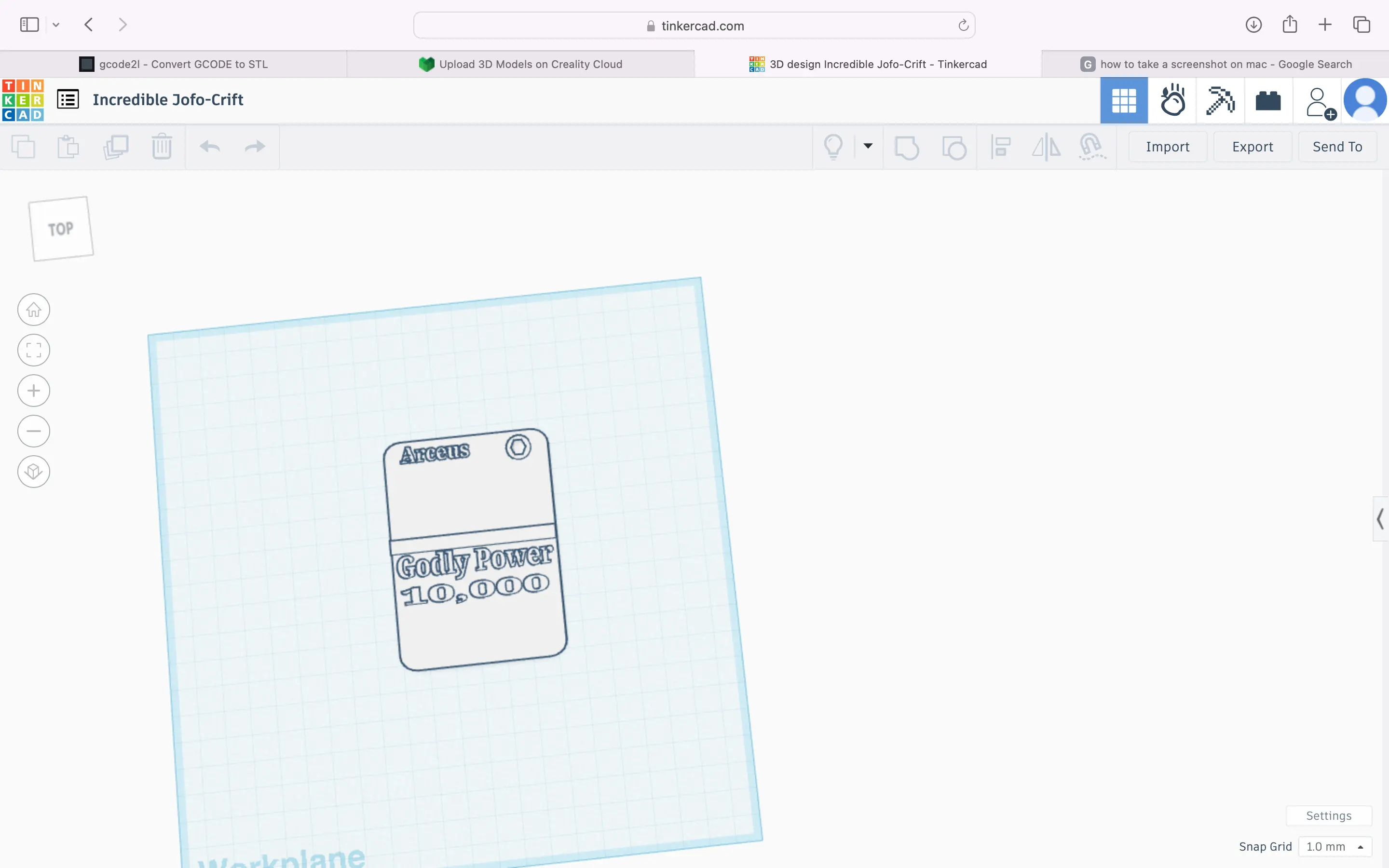1389x868 pixels.
Task: Click the Cruise tool icon
Action: (1092, 147)
